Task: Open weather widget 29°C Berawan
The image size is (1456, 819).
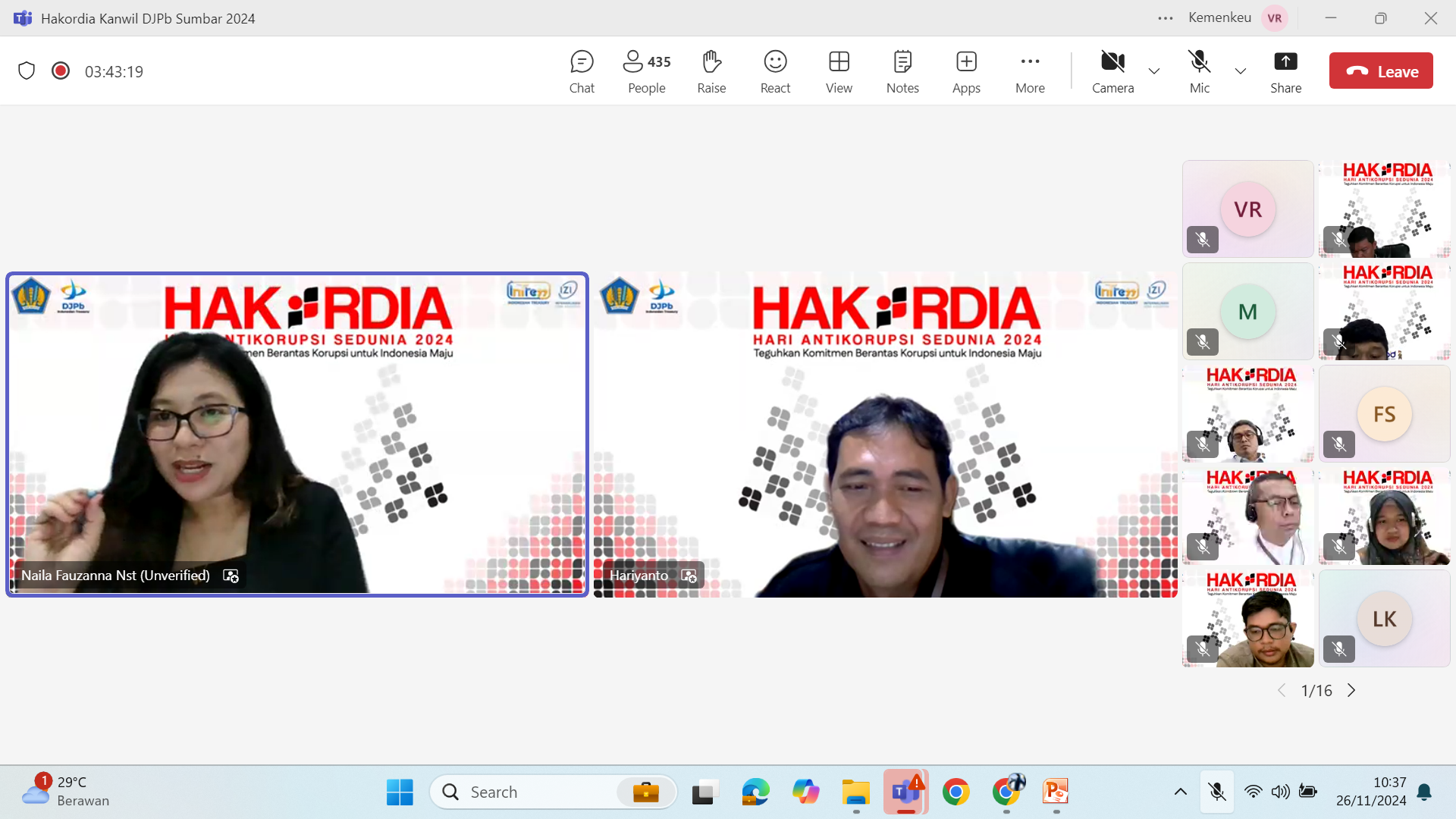Action: (x=65, y=791)
